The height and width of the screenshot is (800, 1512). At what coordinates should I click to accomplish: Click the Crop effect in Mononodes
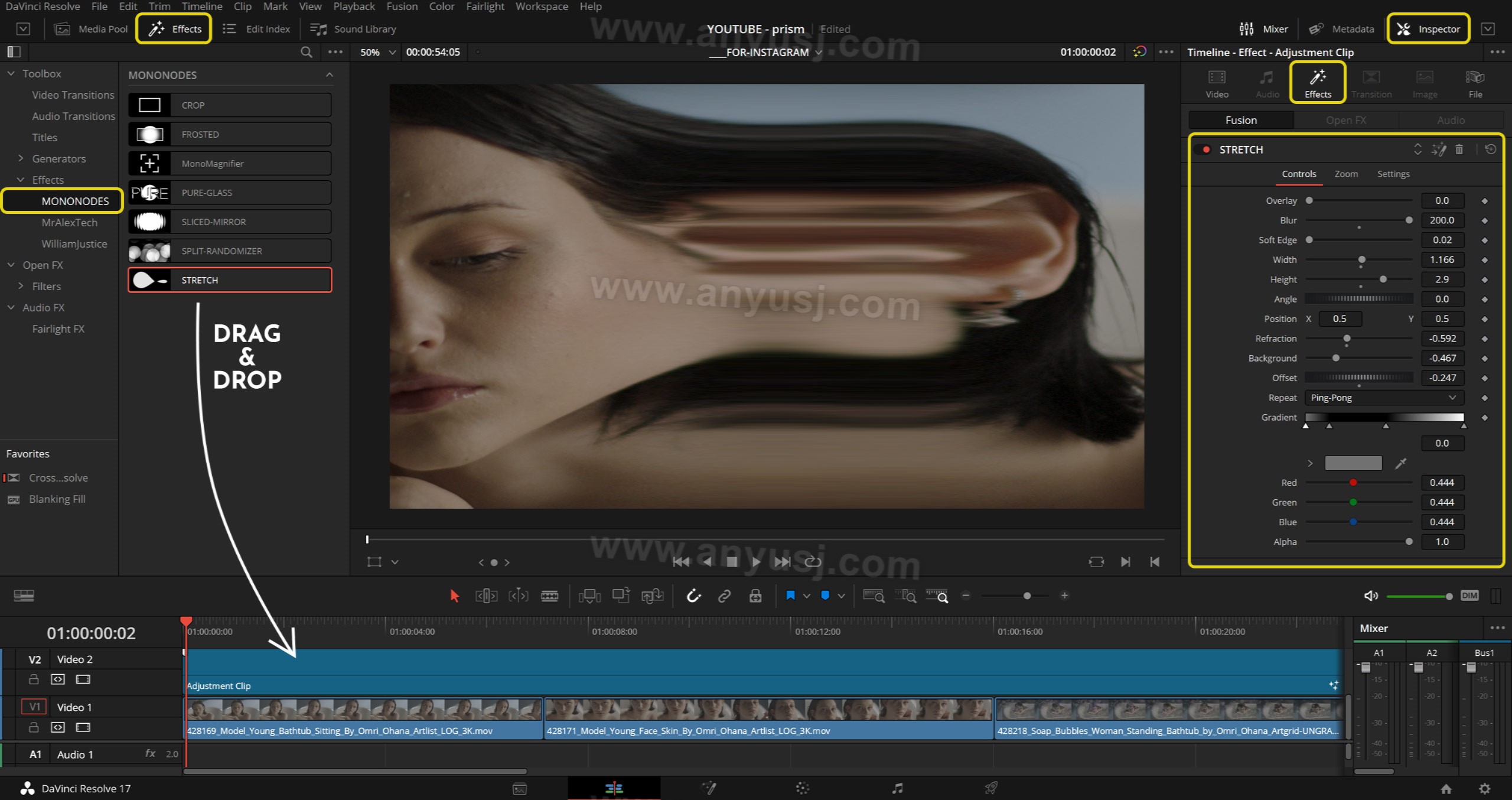(x=228, y=105)
